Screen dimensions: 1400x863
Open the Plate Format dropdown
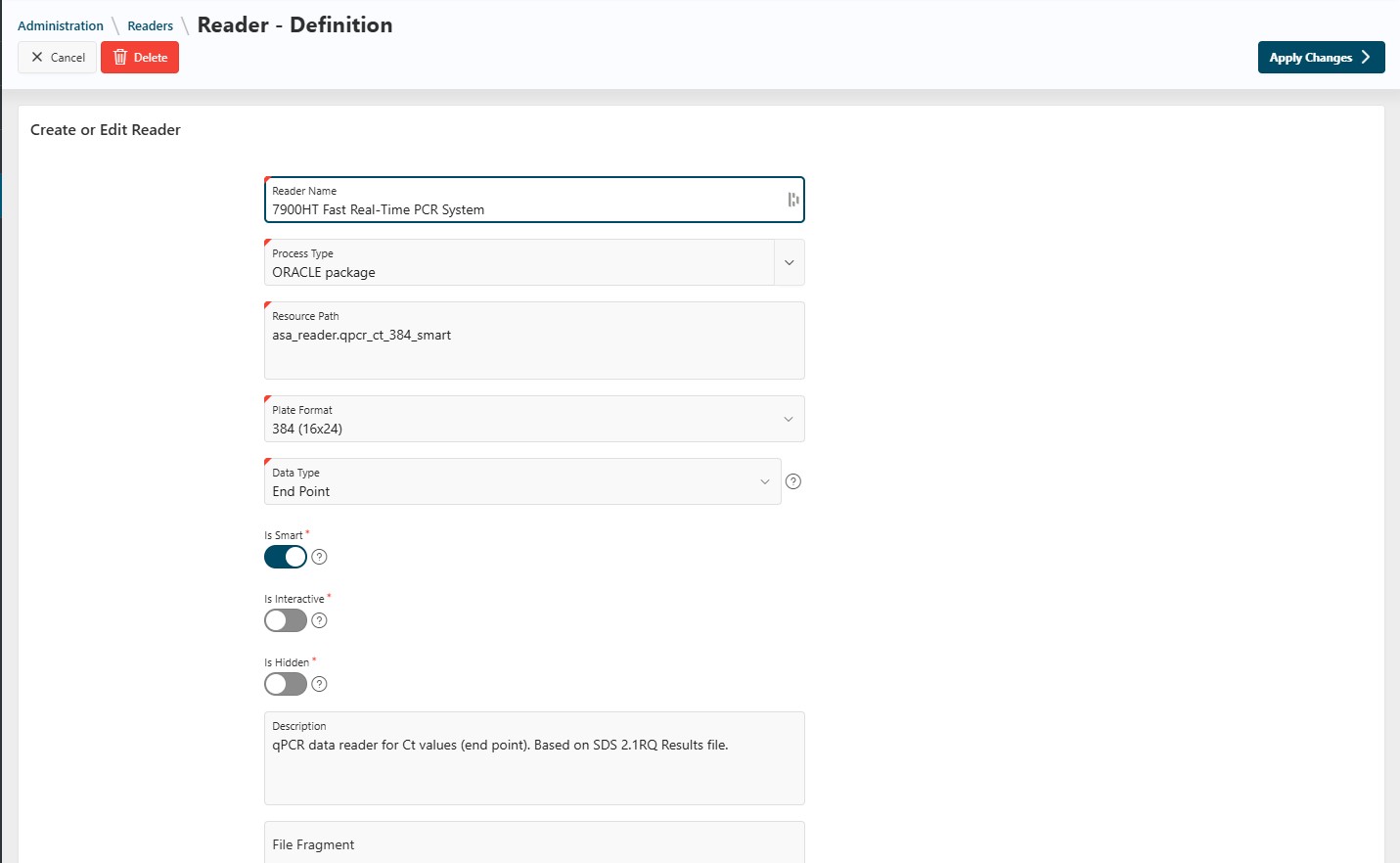click(534, 419)
